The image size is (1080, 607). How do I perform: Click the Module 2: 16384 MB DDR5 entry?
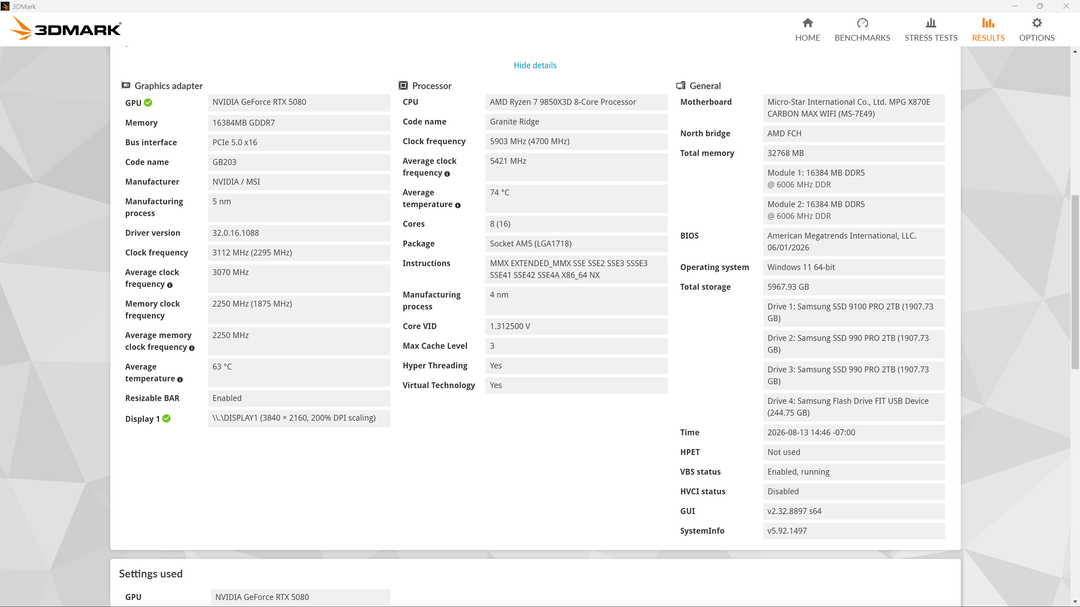(x=854, y=210)
